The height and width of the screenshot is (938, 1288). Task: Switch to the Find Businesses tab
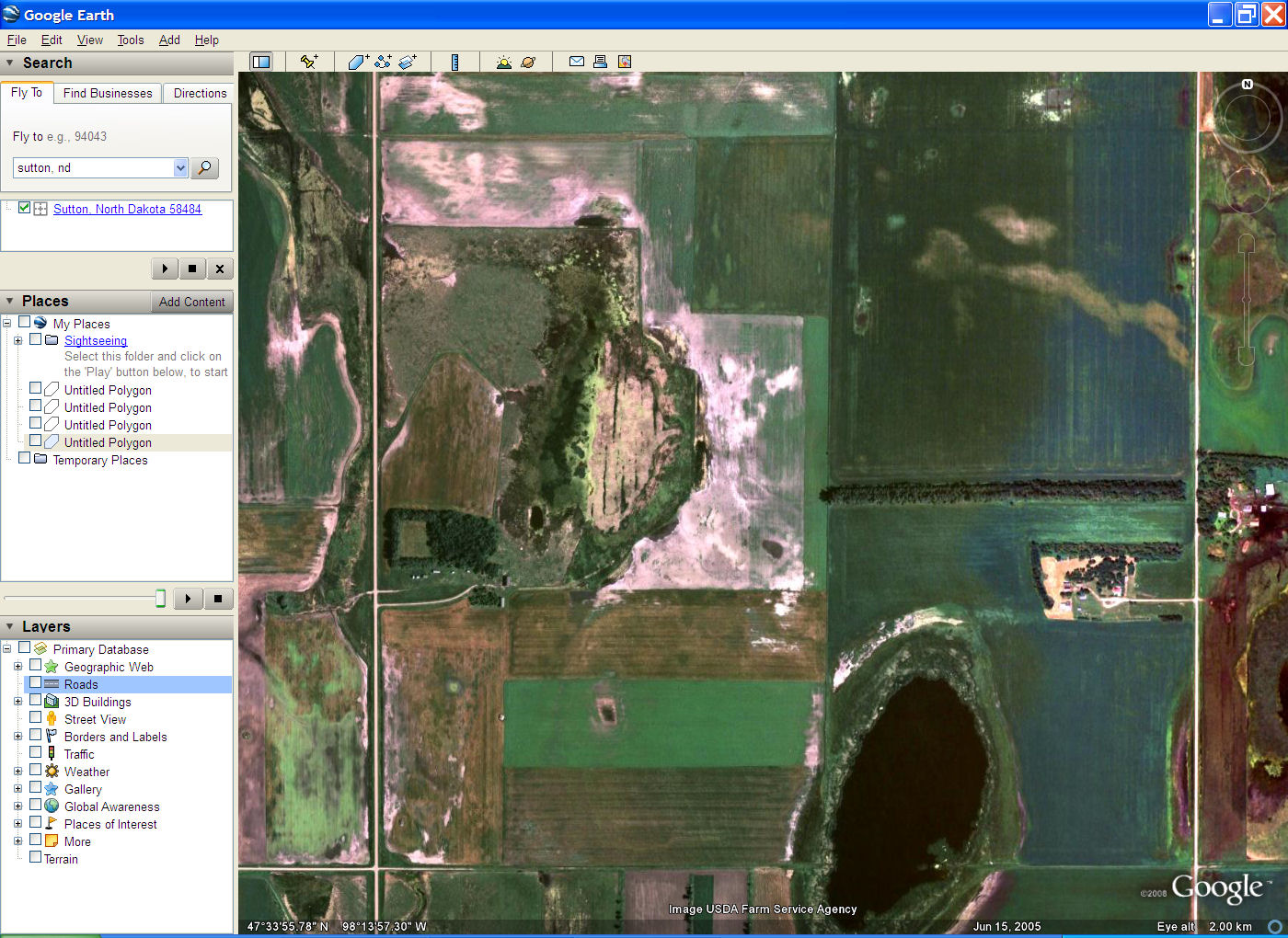(x=108, y=93)
